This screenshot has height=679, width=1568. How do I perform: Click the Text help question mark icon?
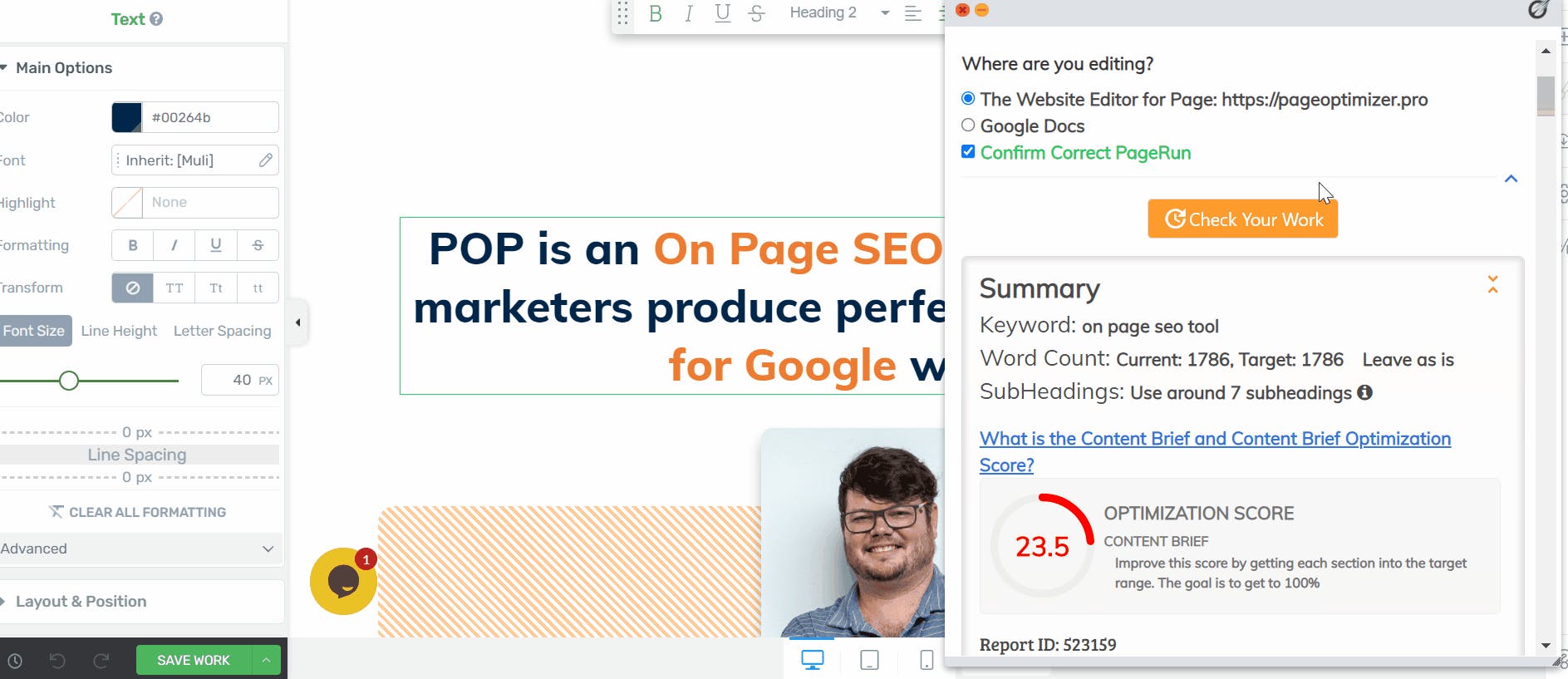(156, 19)
